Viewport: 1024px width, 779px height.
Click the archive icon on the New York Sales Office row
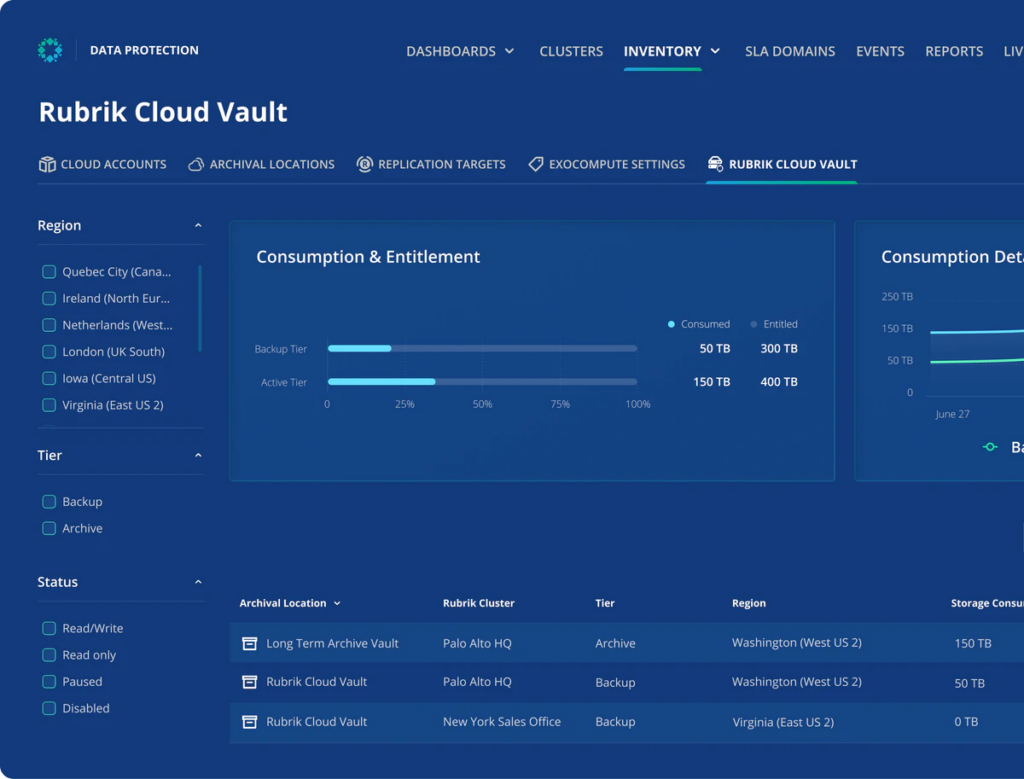point(249,721)
